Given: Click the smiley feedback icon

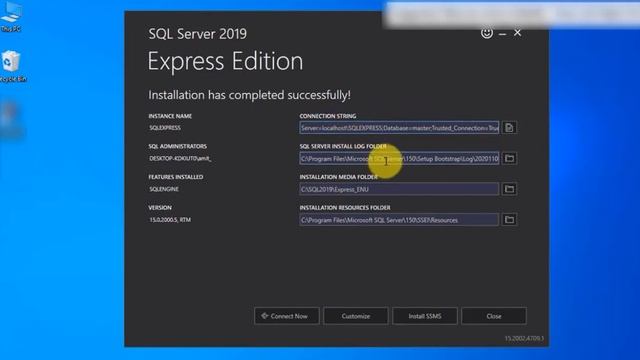Looking at the screenshot, I should coord(487,33).
